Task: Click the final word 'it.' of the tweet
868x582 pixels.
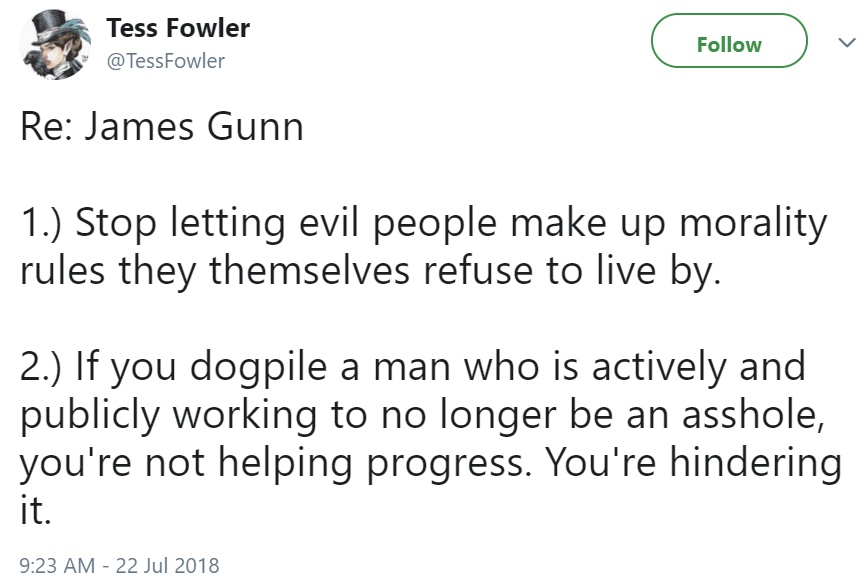Action: (35, 510)
